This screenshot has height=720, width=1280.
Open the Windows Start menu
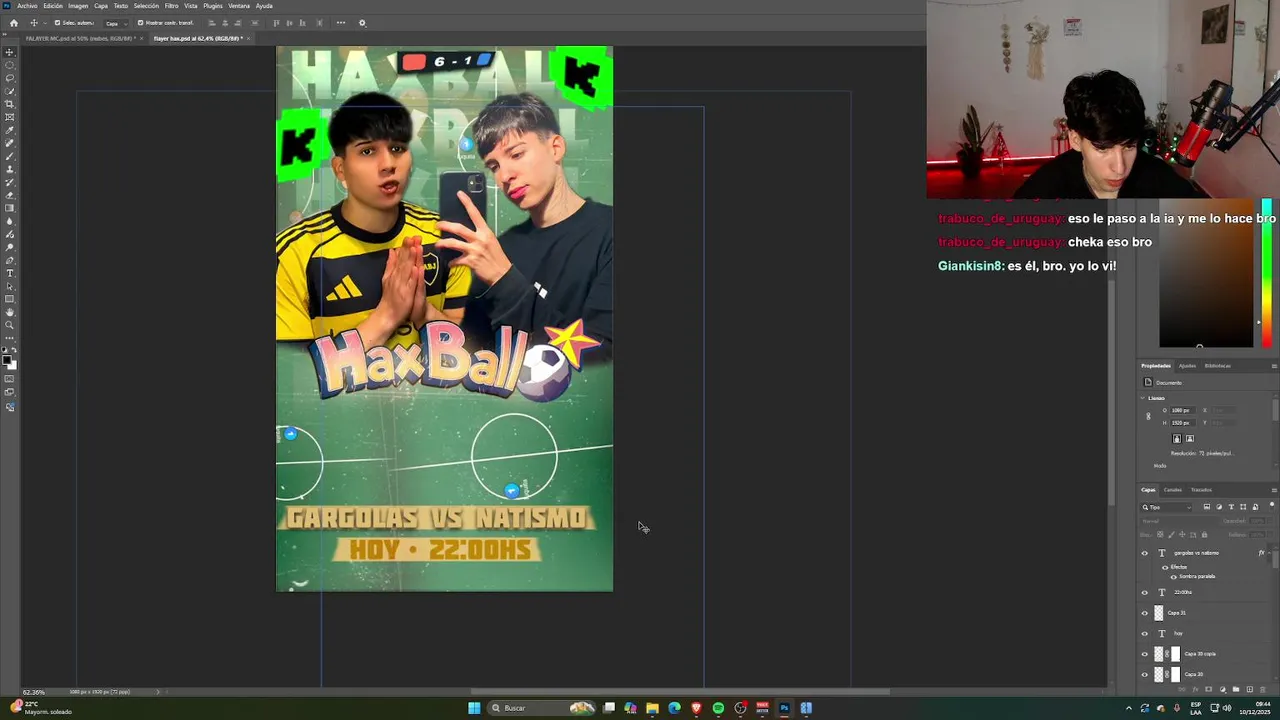tap(474, 708)
